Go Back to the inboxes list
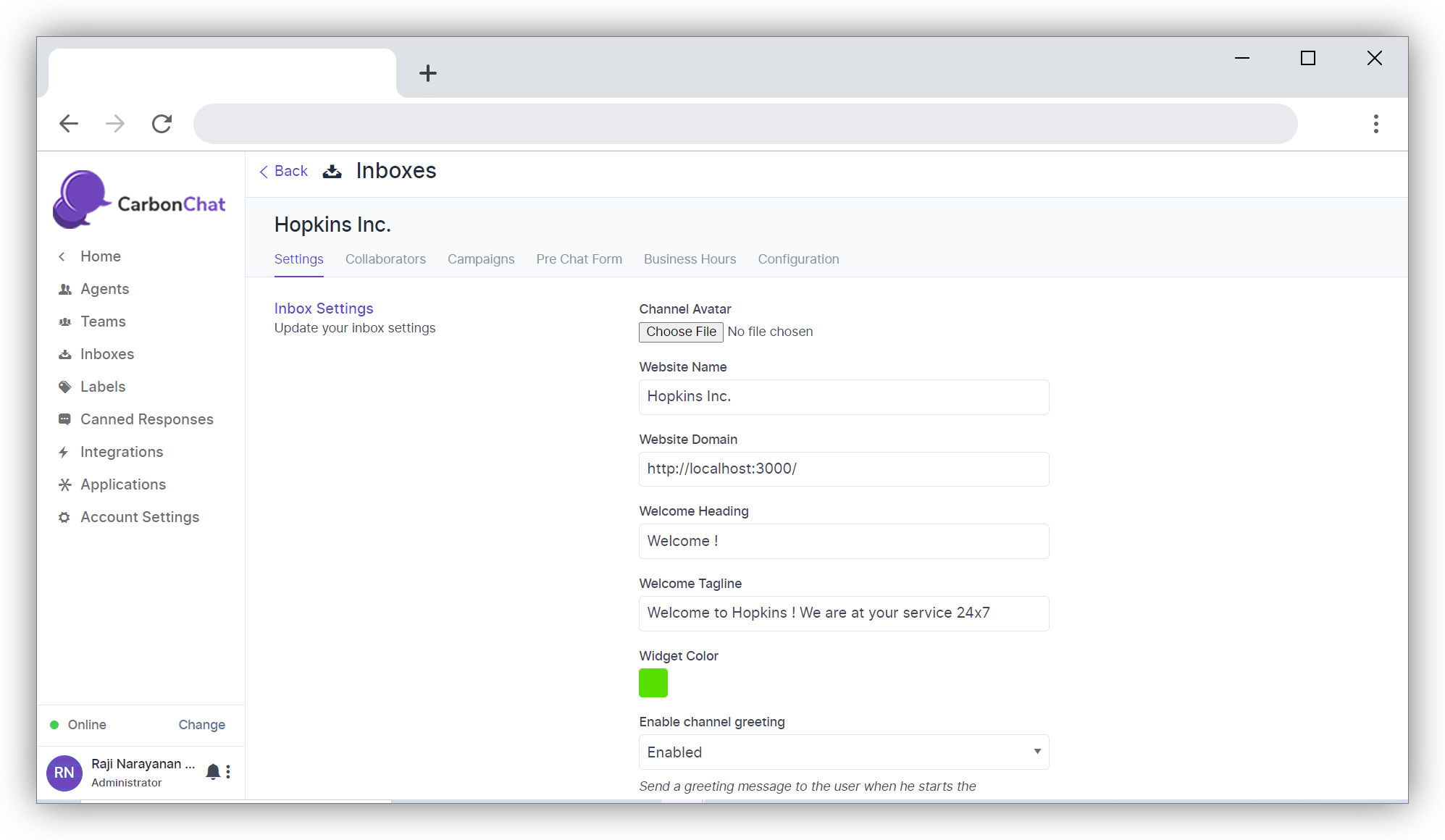Screen dimensions: 1445x840 [x=284, y=171]
